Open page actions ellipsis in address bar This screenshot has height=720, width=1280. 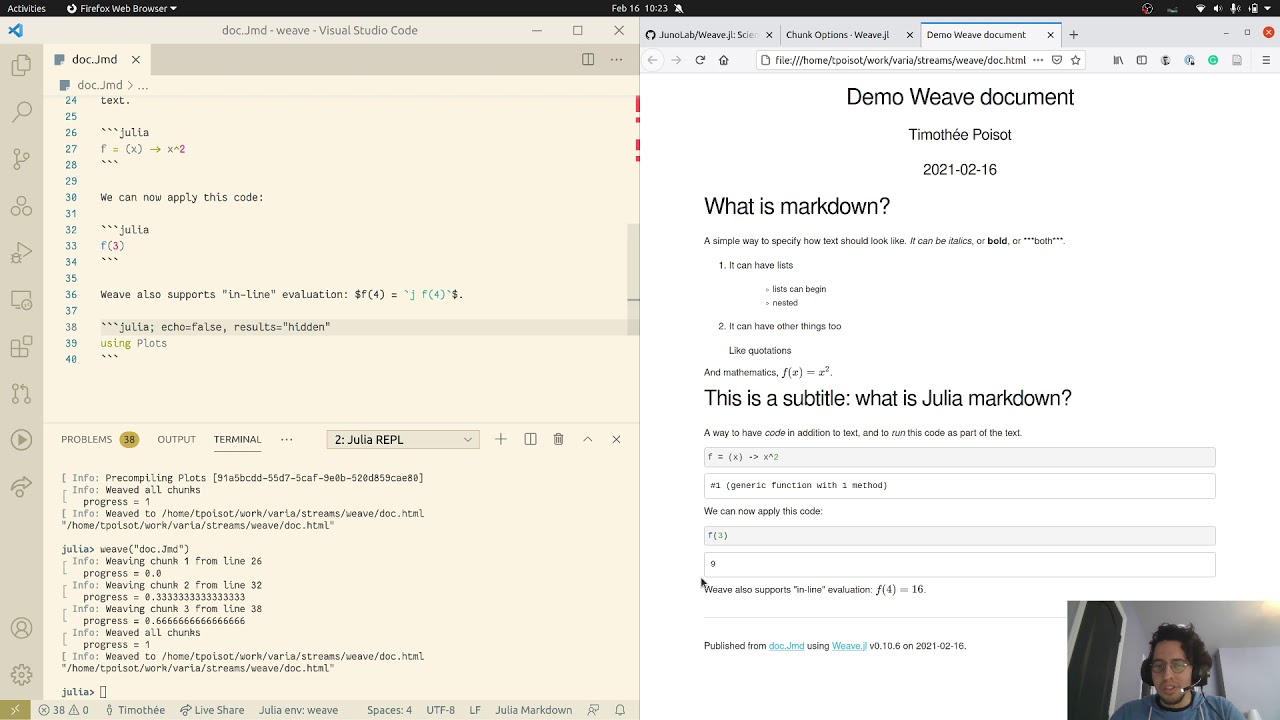[1038, 60]
